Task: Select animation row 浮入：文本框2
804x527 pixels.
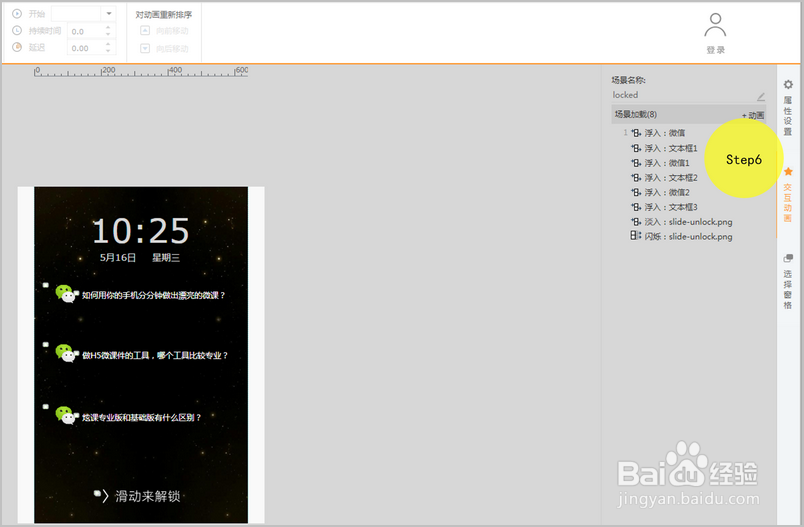Action: click(664, 178)
